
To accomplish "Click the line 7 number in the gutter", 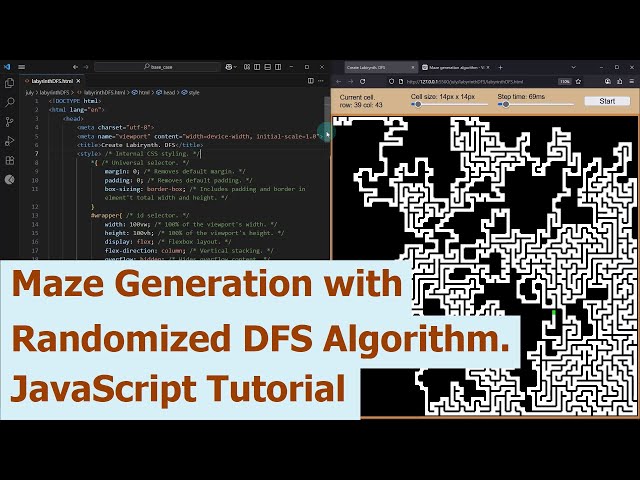I will (36, 153).
